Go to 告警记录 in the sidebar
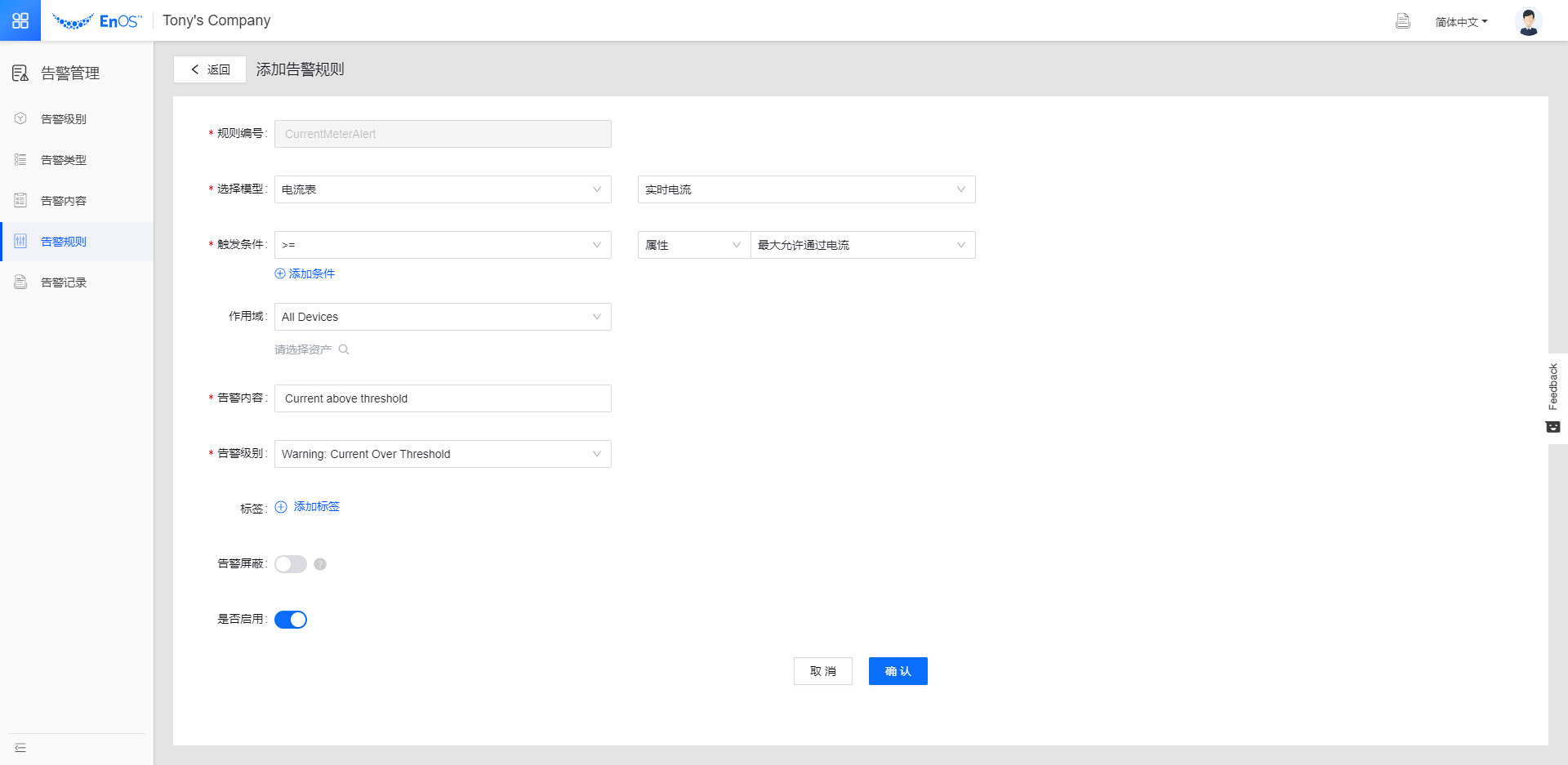 [64, 282]
